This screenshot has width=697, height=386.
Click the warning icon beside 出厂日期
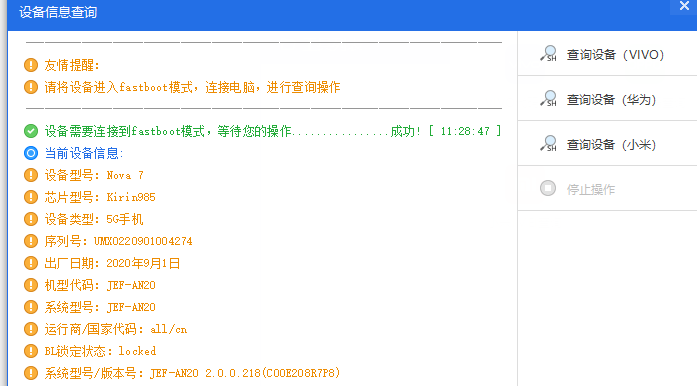(x=31, y=263)
